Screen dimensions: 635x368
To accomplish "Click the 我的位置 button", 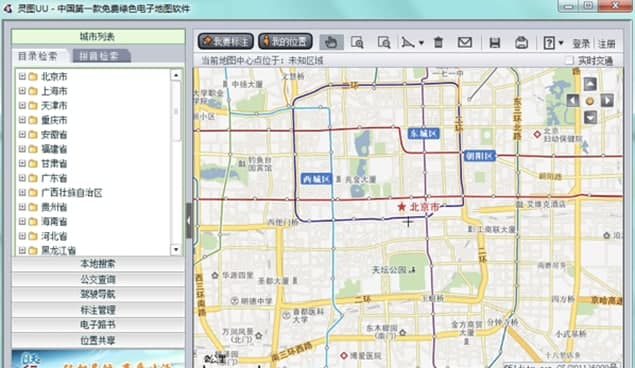I will (x=286, y=41).
